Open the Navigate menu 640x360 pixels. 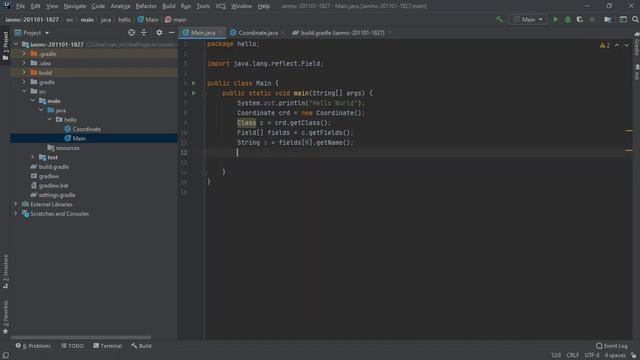point(75,6)
